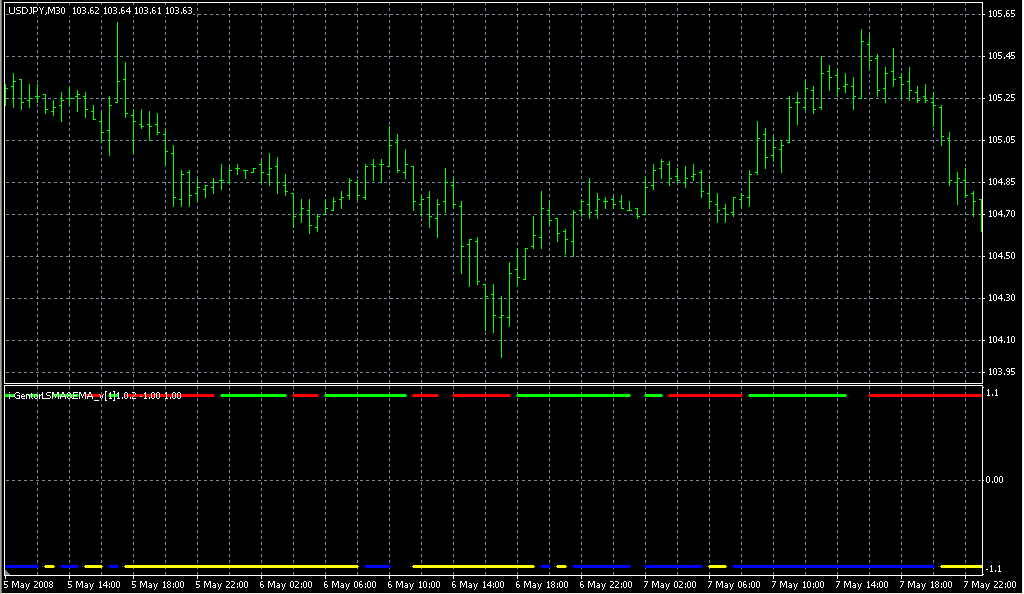Click the 105.65 price scale label
Viewport: 1024px width, 594px height.
pos(1000,14)
